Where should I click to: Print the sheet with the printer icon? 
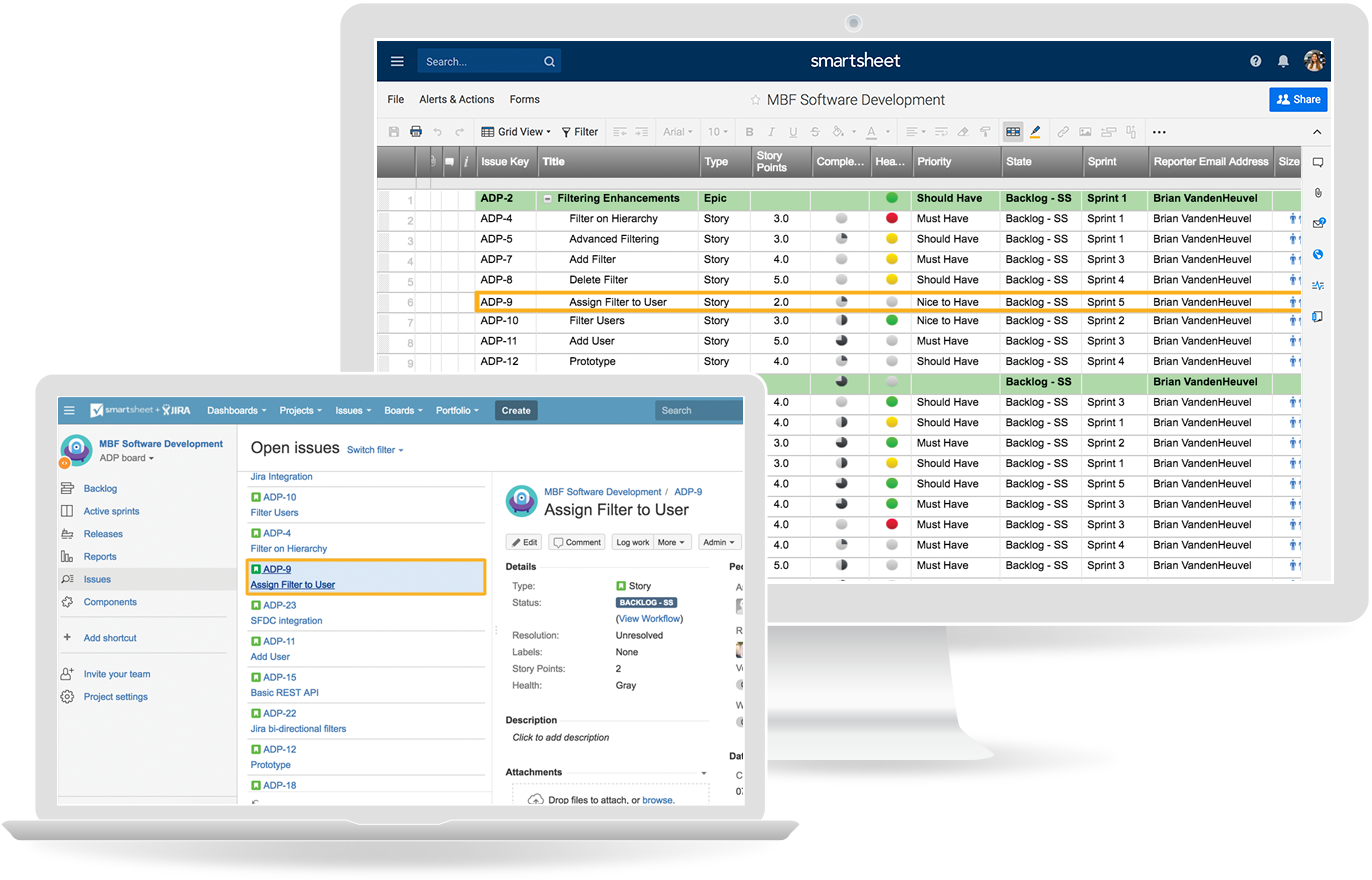tap(416, 131)
